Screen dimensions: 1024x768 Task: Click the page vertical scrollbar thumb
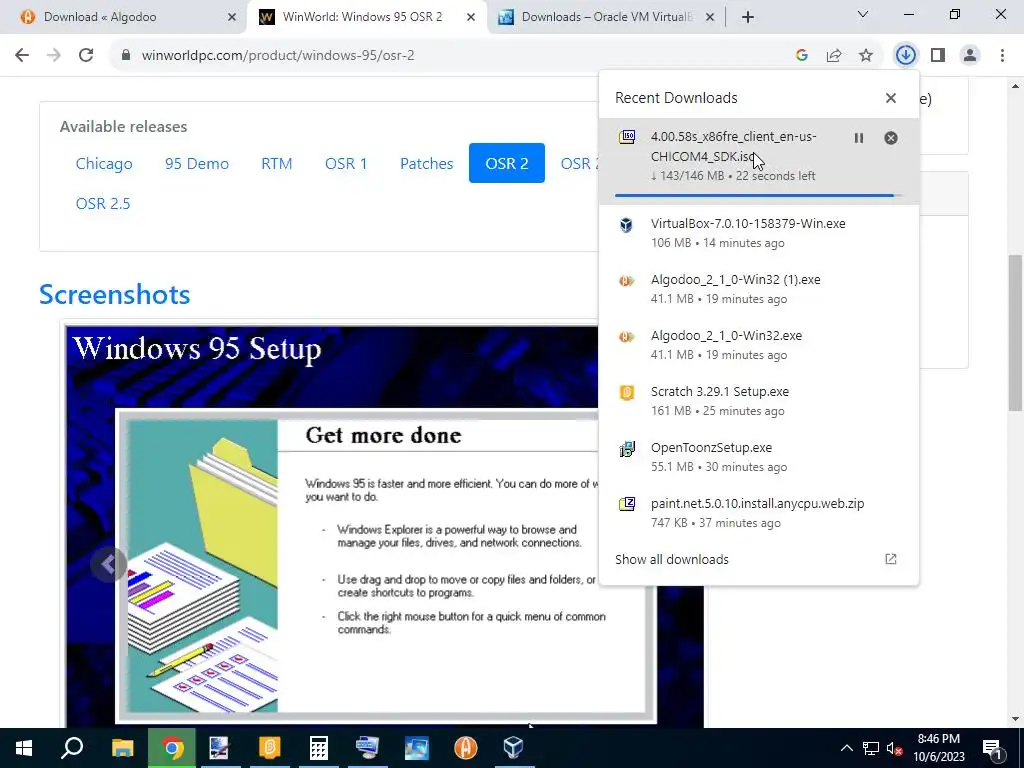pos(1015,333)
